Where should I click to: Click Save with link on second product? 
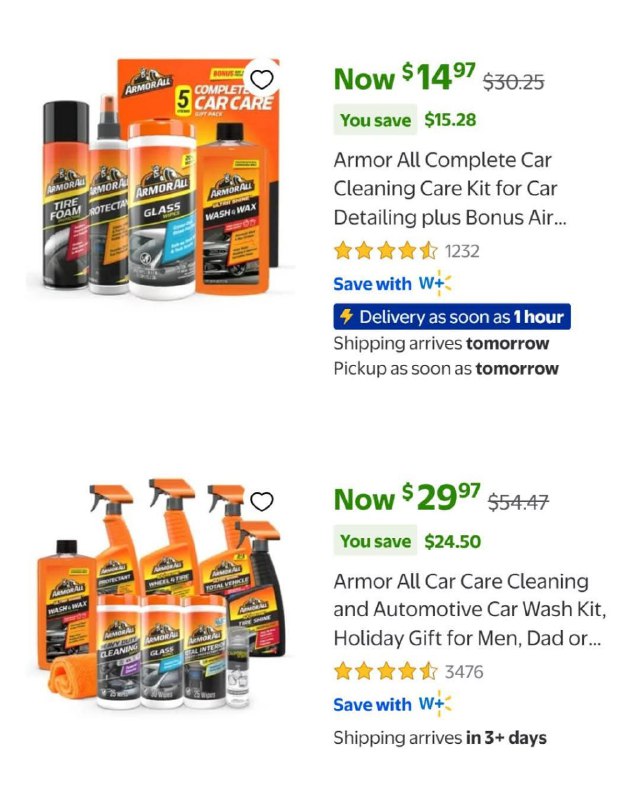pos(372,705)
